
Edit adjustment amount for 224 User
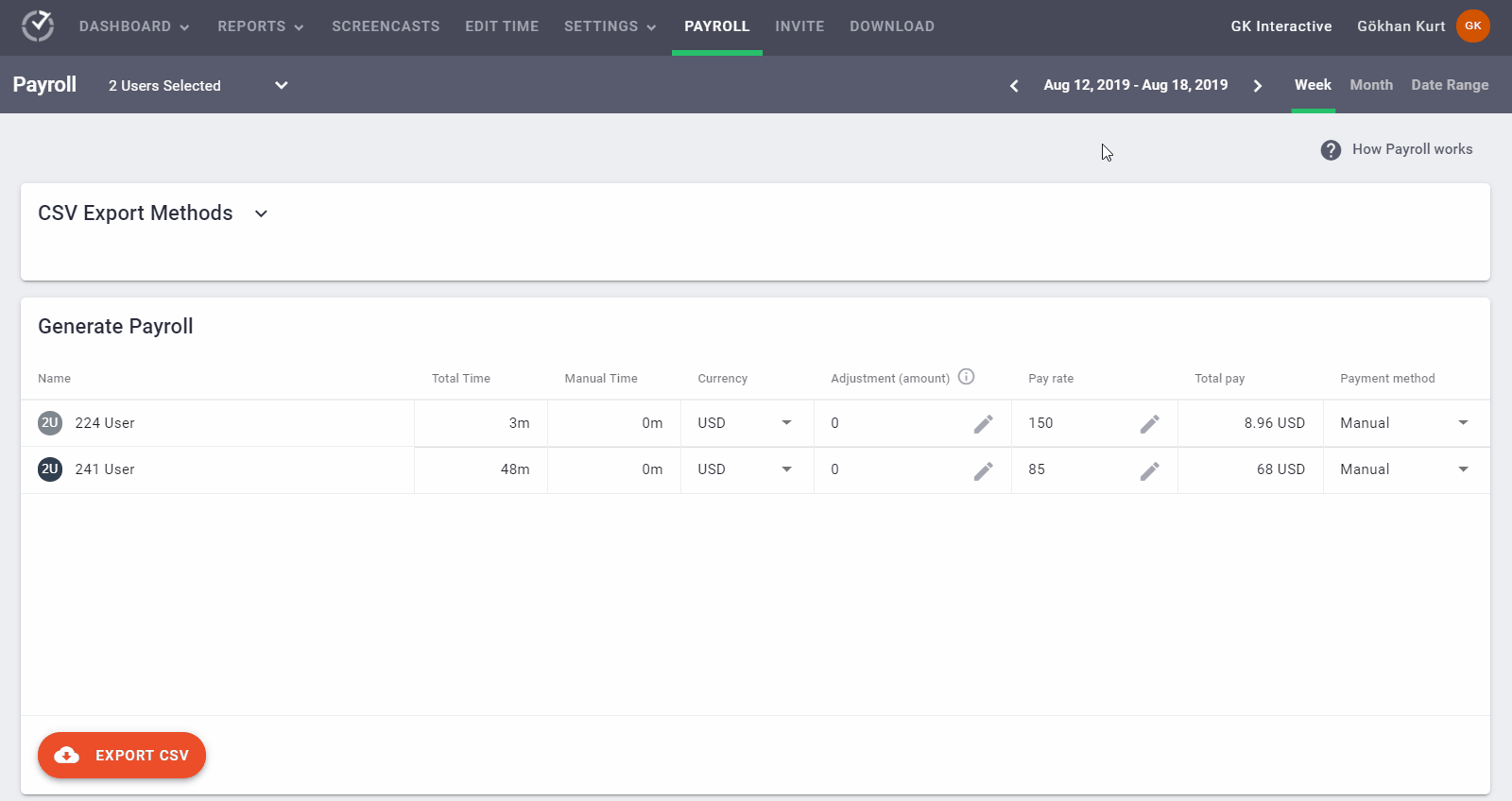pyautogui.click(x=983, y=424)
